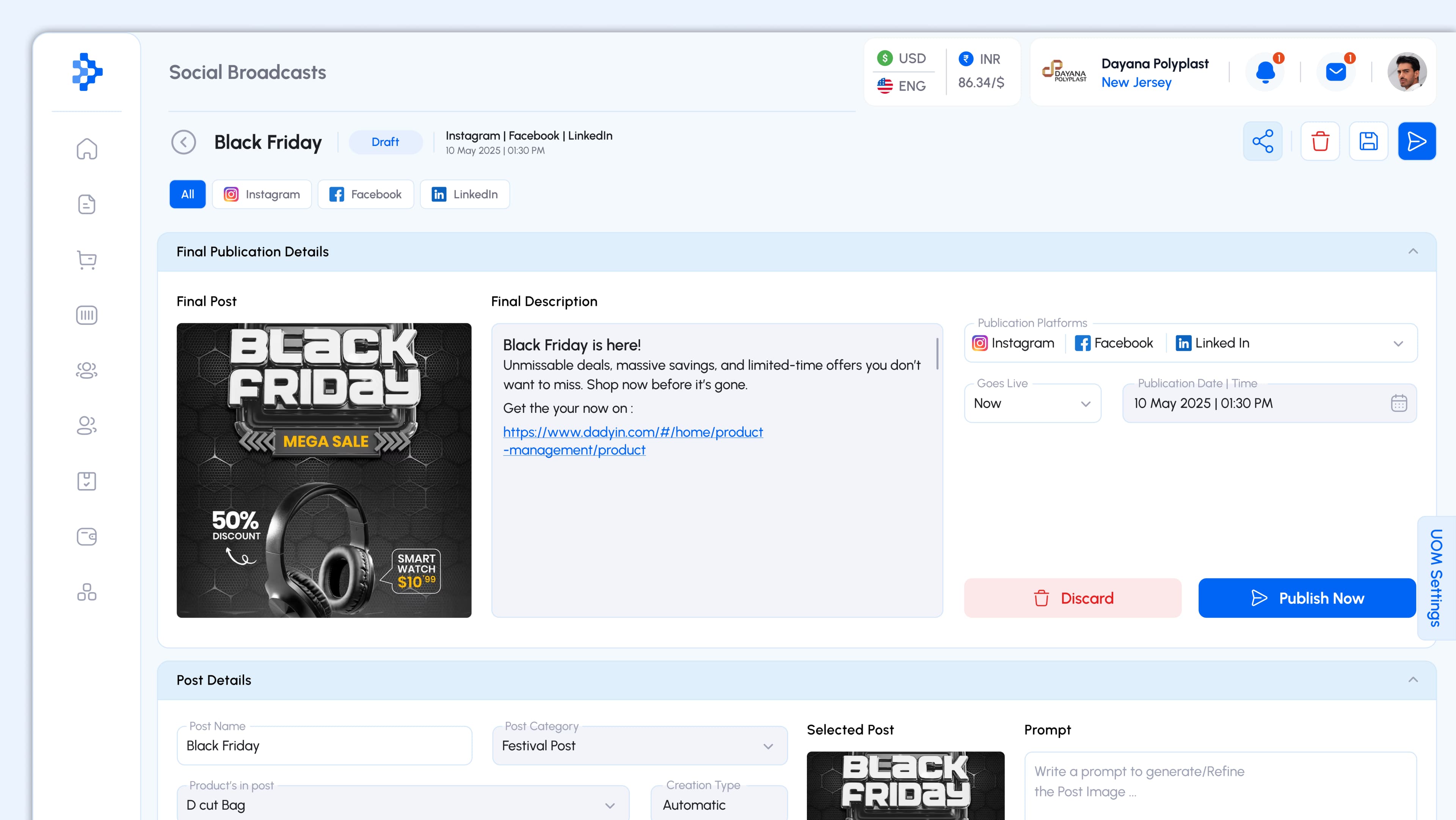Delete the post with the trash icon
This screenshot has width=1456, height=820.
click(1320, 141)
